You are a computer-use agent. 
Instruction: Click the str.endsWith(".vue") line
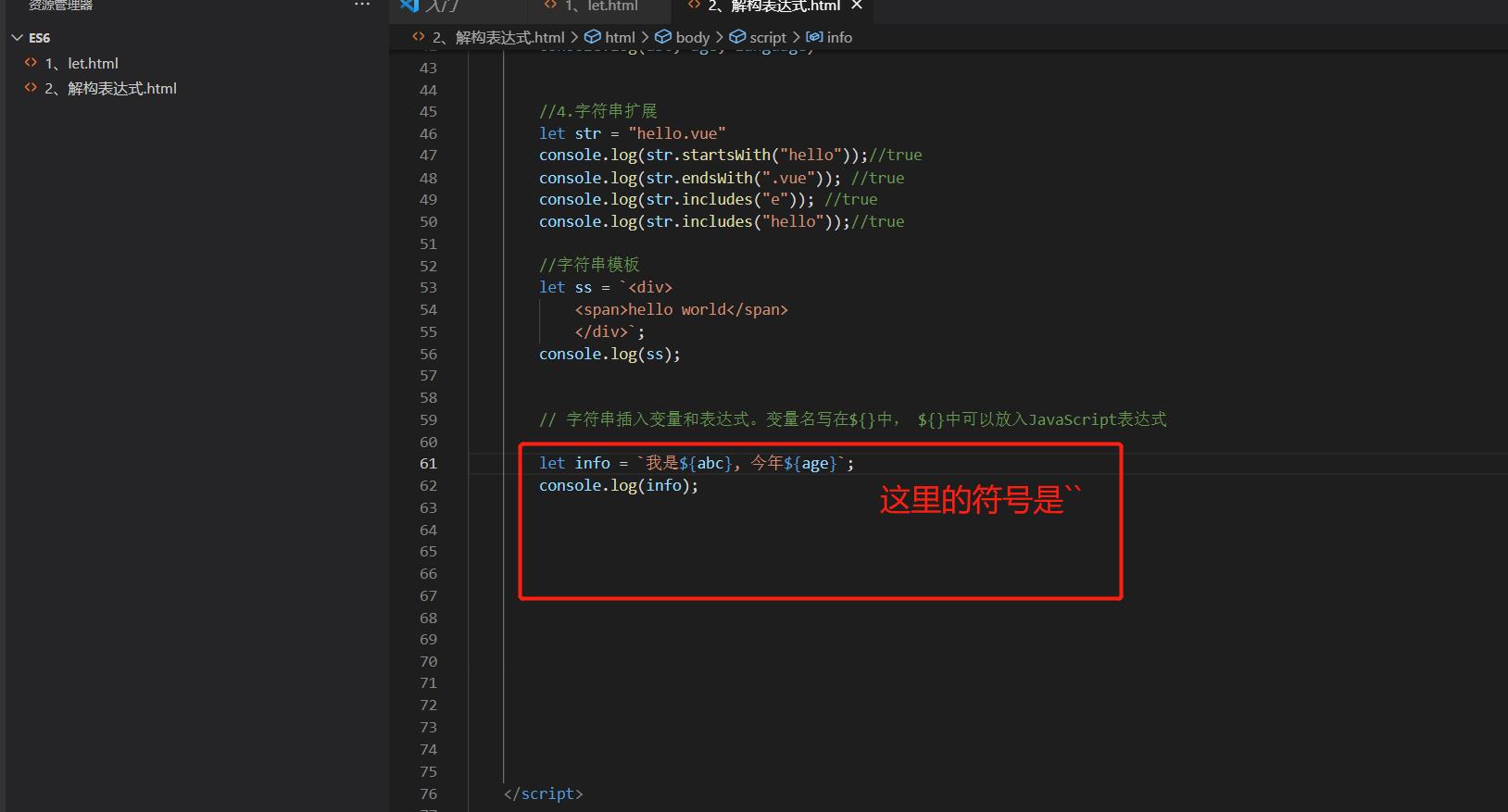(x=722, y=178)
